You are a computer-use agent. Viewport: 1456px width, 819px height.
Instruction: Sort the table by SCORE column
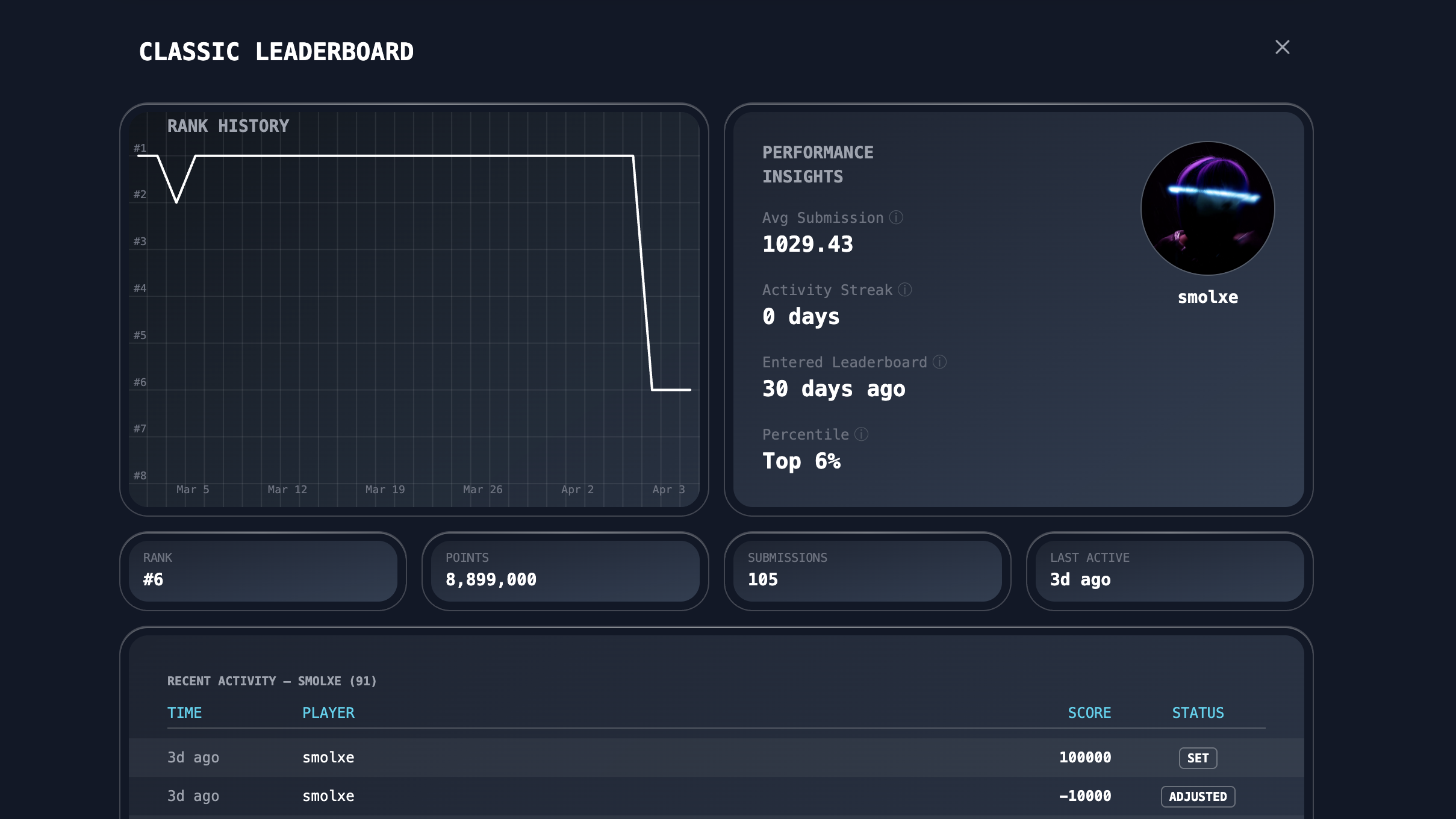click(1089, 712)
